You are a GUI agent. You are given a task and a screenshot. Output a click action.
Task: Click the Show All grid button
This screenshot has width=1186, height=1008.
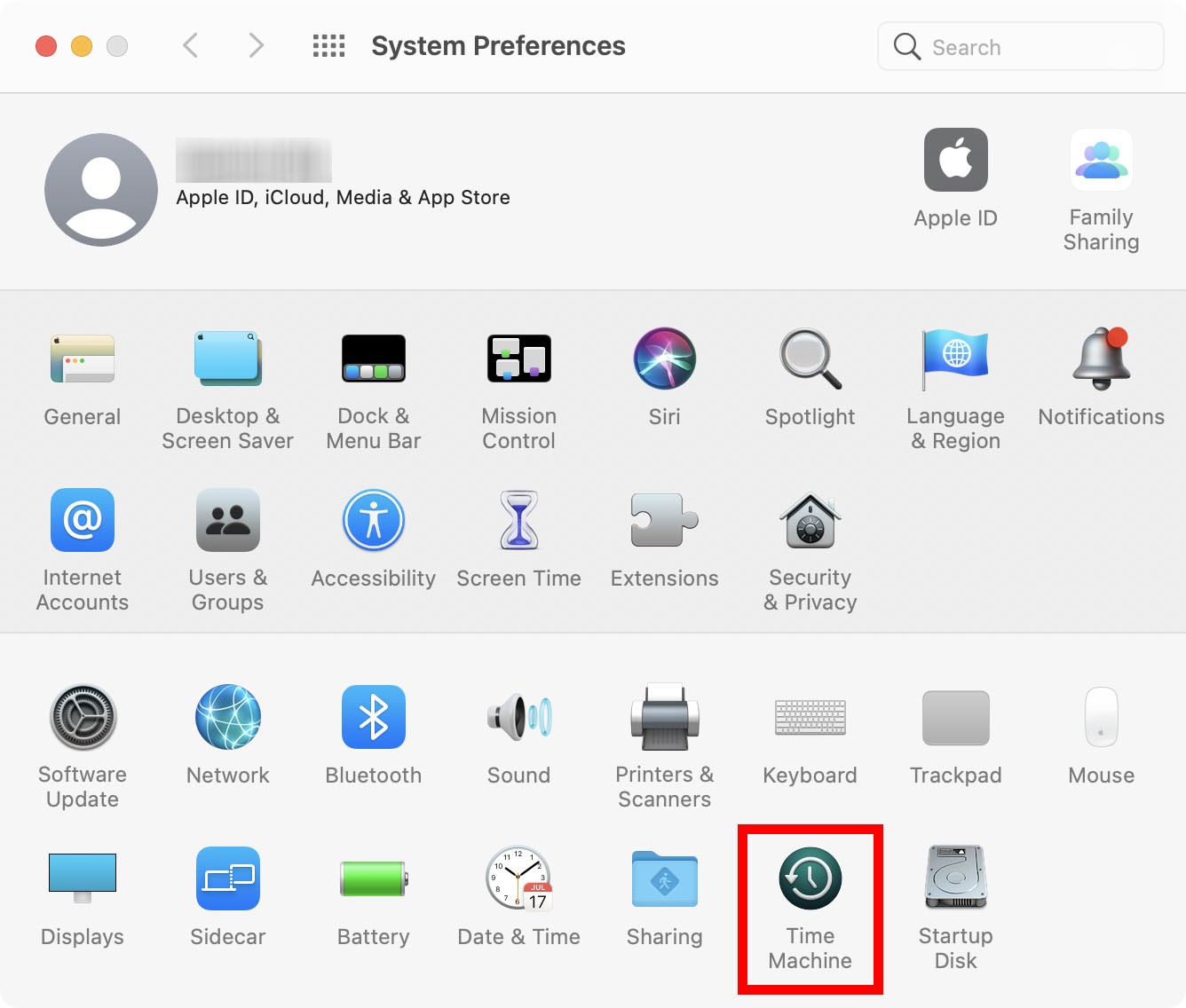point(328,44)
